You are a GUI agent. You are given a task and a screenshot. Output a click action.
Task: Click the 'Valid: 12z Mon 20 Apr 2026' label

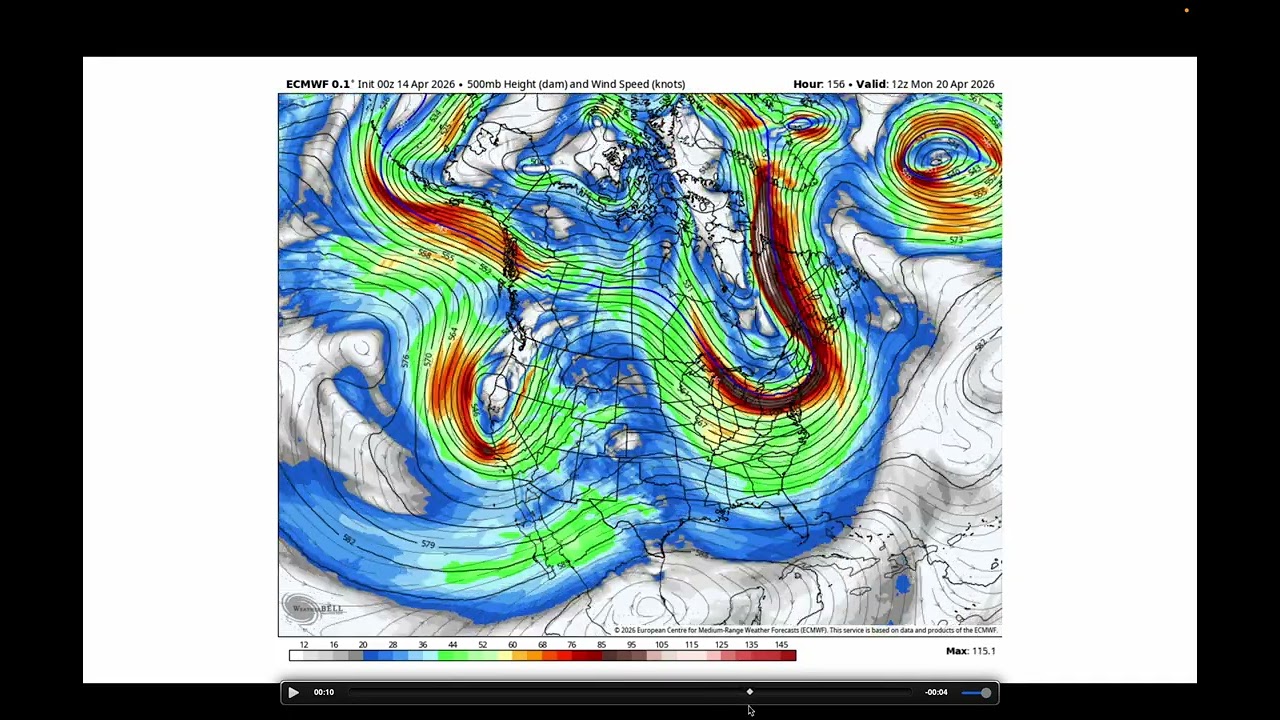925,84
